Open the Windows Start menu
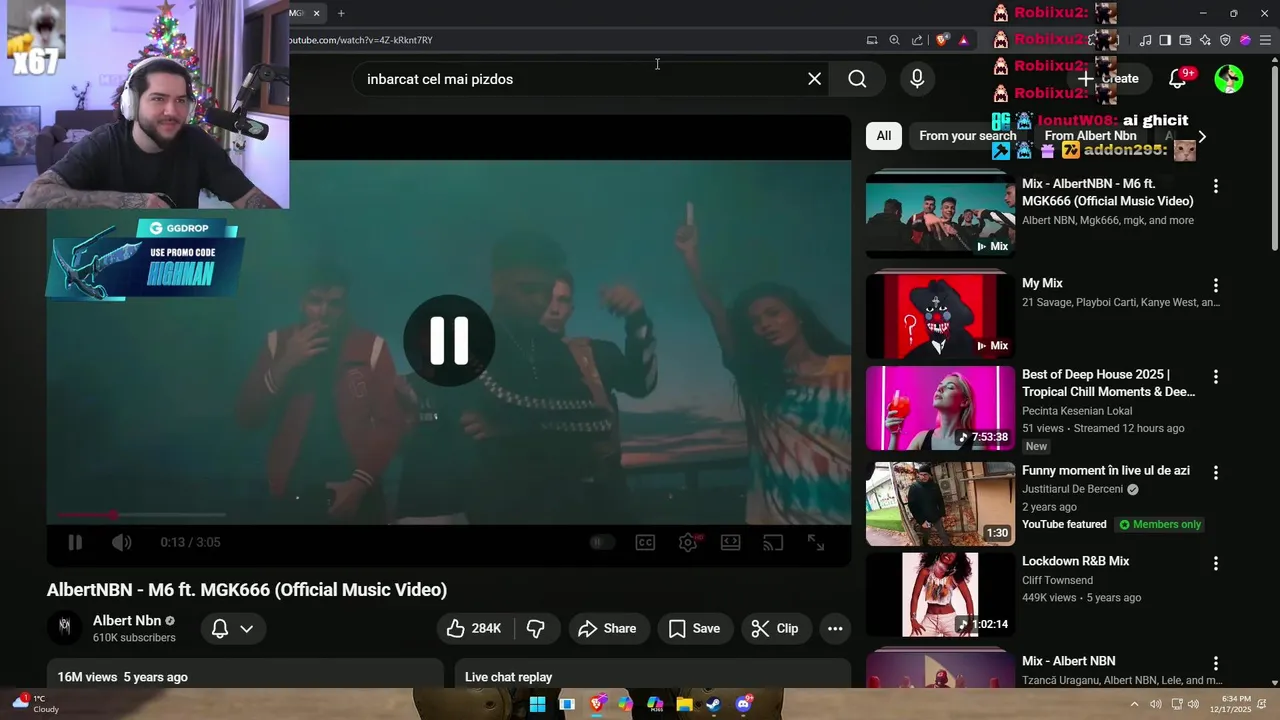Screen dimensions: 1280x720 coord(537,704)
